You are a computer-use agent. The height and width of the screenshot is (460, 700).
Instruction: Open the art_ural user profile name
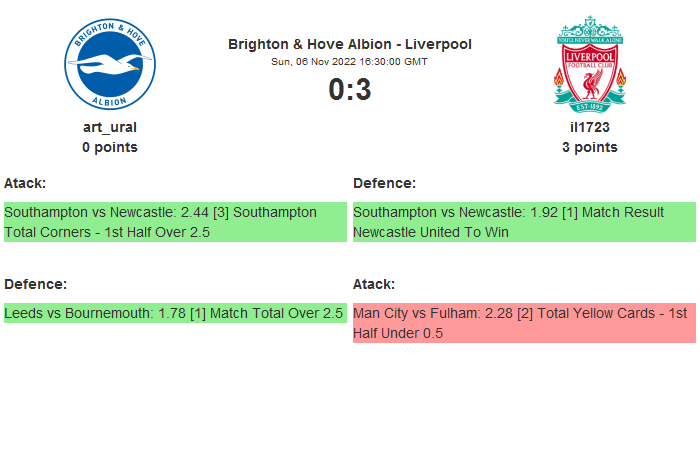109,127
